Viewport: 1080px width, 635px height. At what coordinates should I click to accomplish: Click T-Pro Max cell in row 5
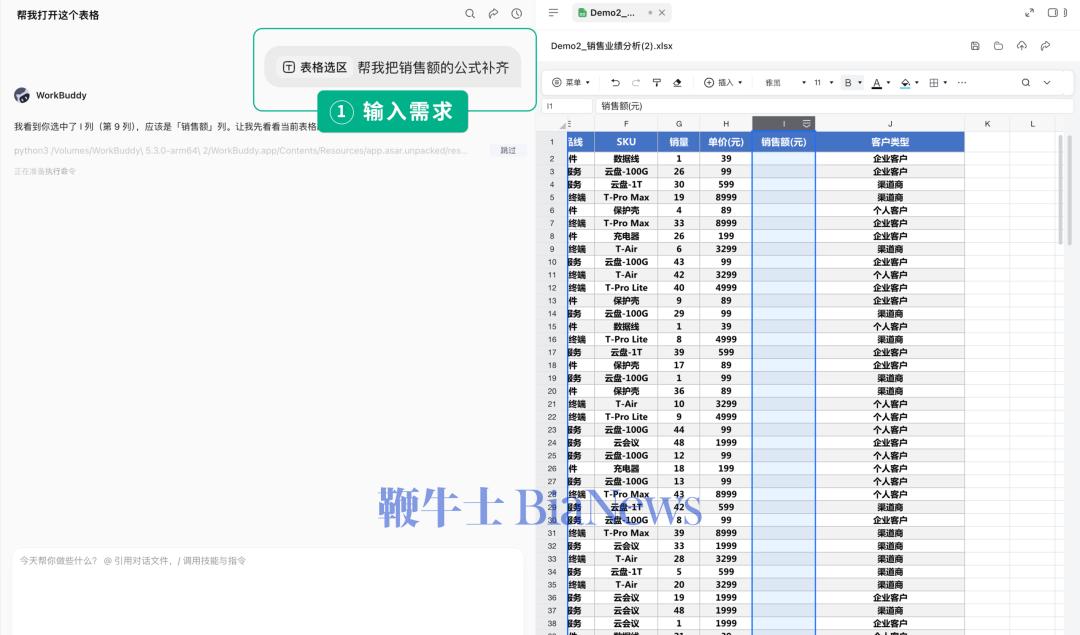pyautogui.click(x=625, y=197)
